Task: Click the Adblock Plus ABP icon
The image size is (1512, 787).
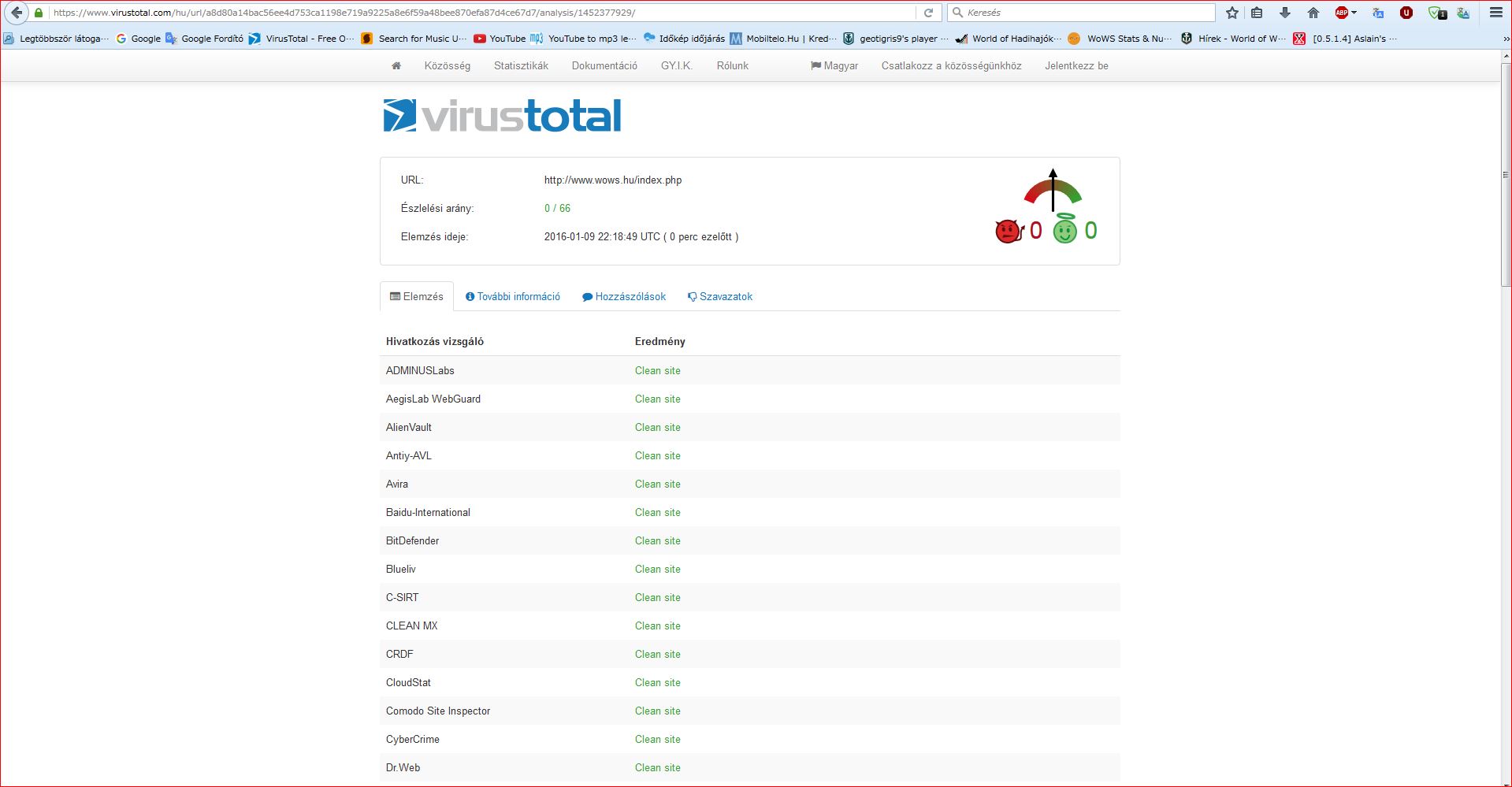Action: 1342,13
